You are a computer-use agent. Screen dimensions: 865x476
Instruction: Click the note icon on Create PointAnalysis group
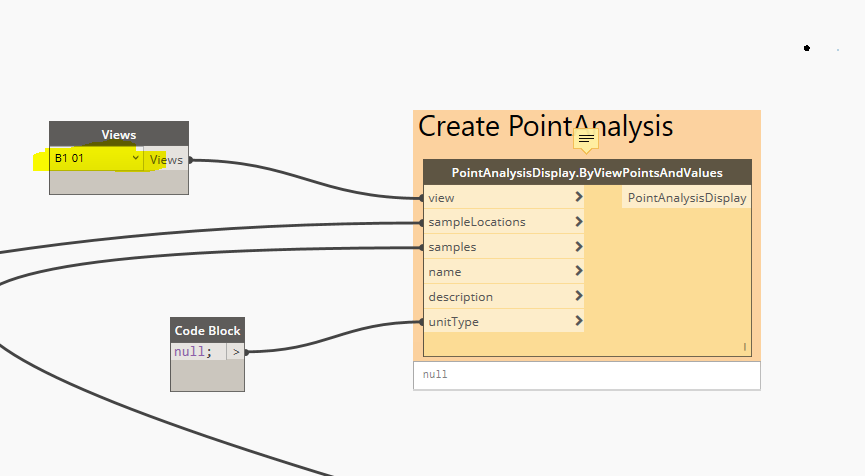pyautogui.click(x=586, y=140)
